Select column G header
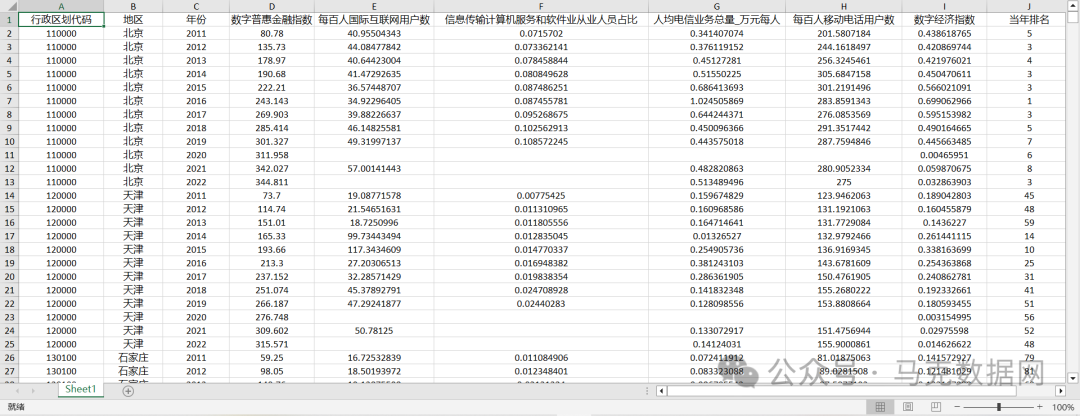This screenshot has height=416, width=1080. click(x=716, y=6)
